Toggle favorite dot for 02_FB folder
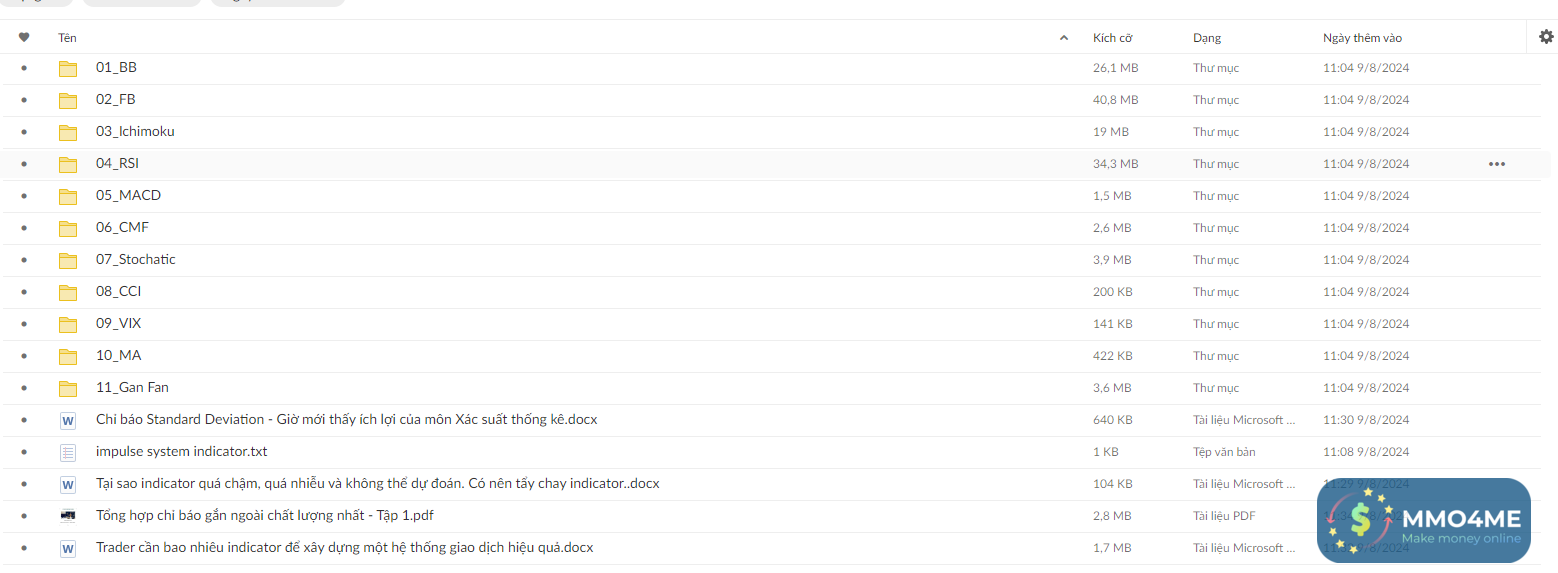This screenshot has height=573, width=1558. pos(24,100)
